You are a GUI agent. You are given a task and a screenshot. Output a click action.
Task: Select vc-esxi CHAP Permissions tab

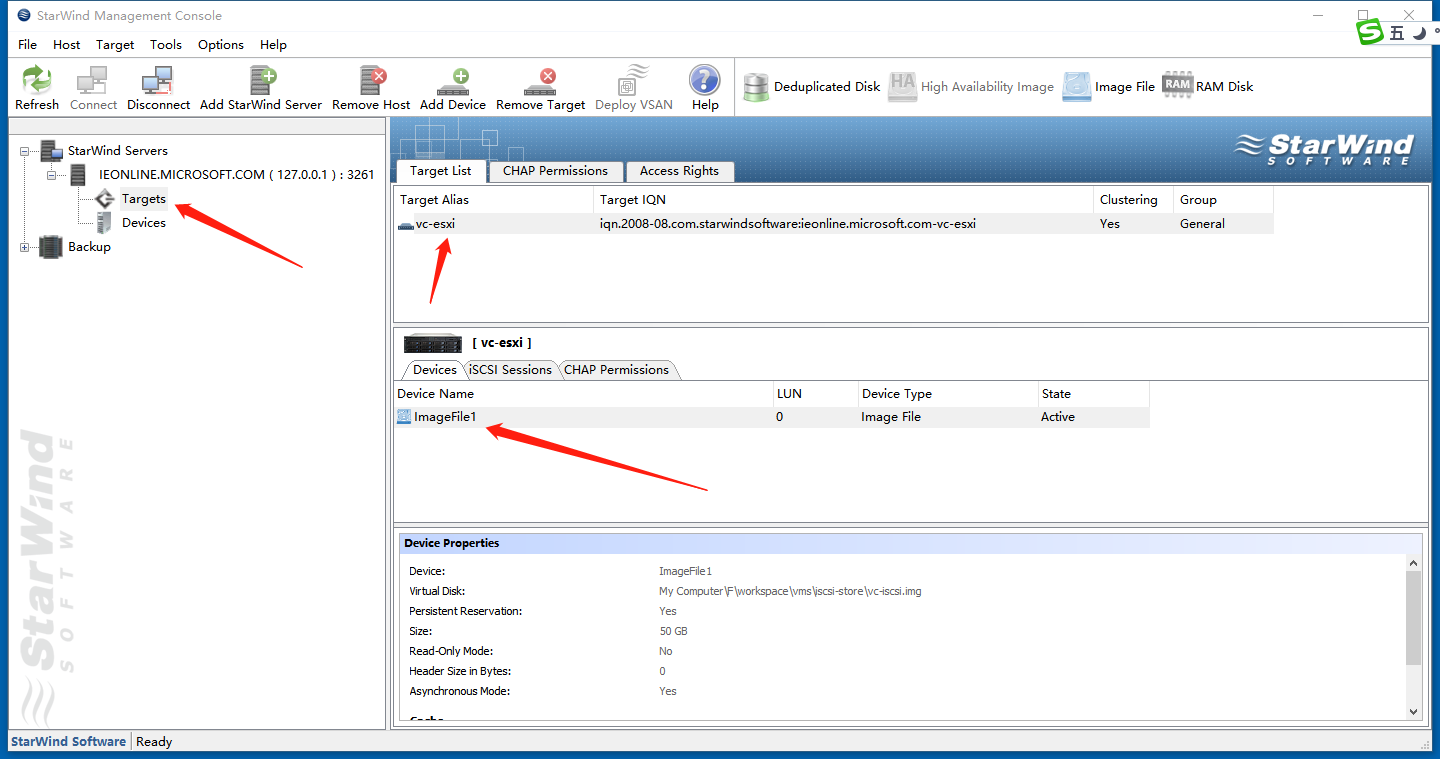coord(616,369)
